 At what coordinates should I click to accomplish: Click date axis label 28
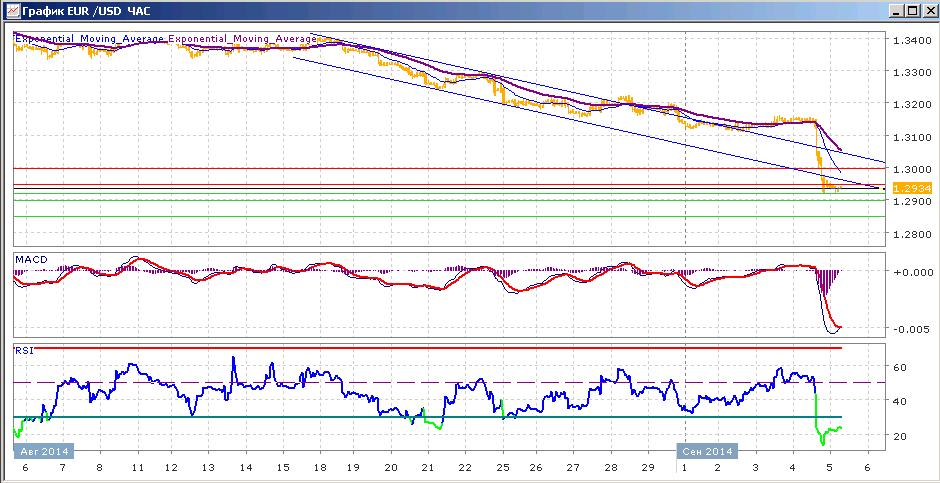pyautogui.click(x=610, y=467)
